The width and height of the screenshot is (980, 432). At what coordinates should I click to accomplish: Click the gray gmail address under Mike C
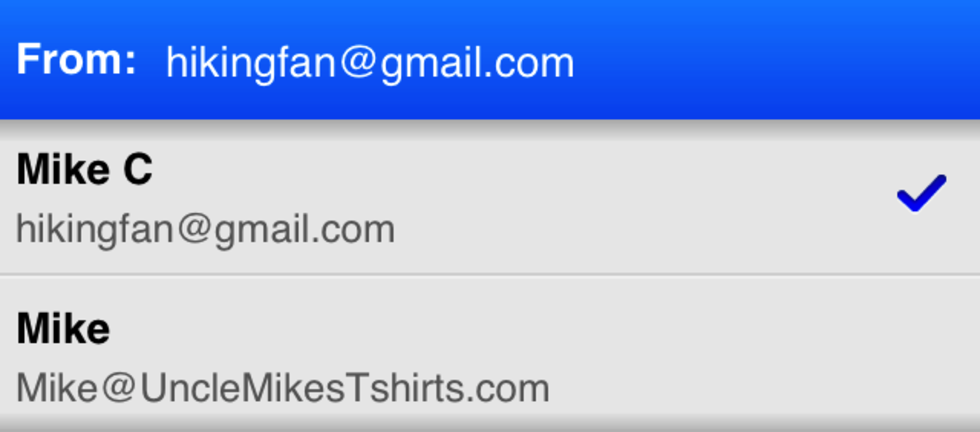(x=205, y=229)
